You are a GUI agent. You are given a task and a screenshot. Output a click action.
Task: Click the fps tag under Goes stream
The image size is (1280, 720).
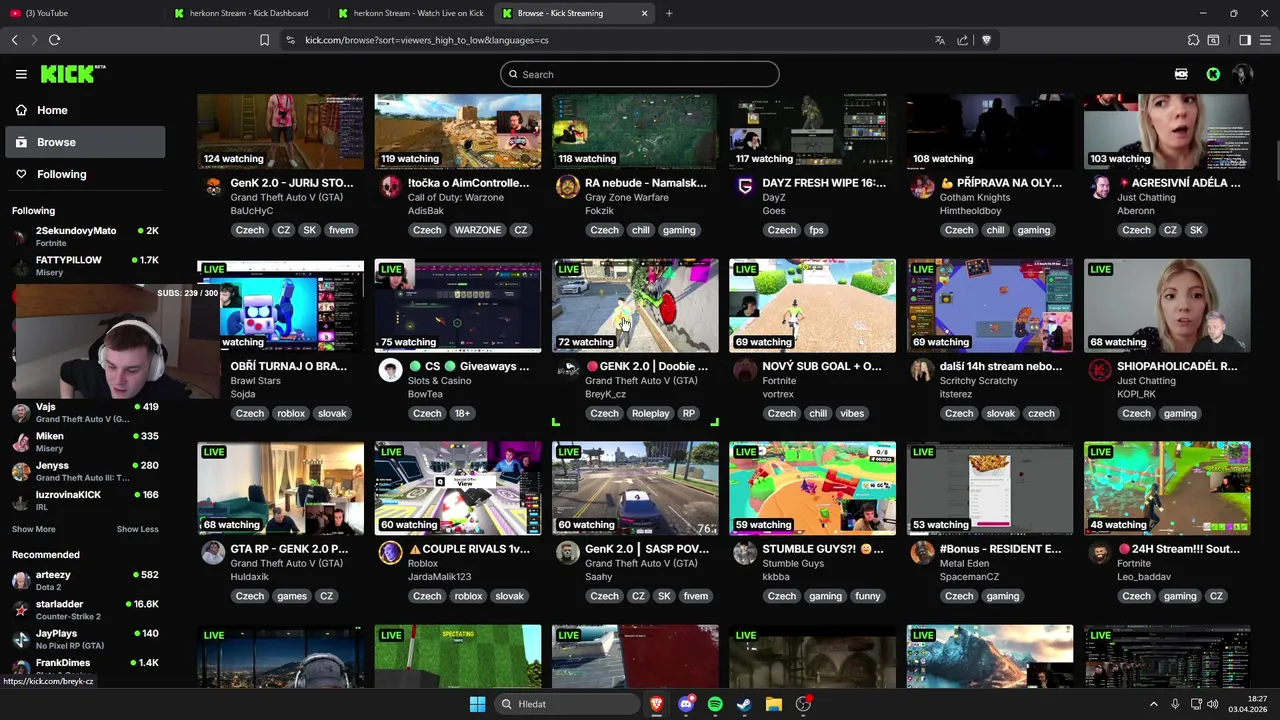[817, 230]
